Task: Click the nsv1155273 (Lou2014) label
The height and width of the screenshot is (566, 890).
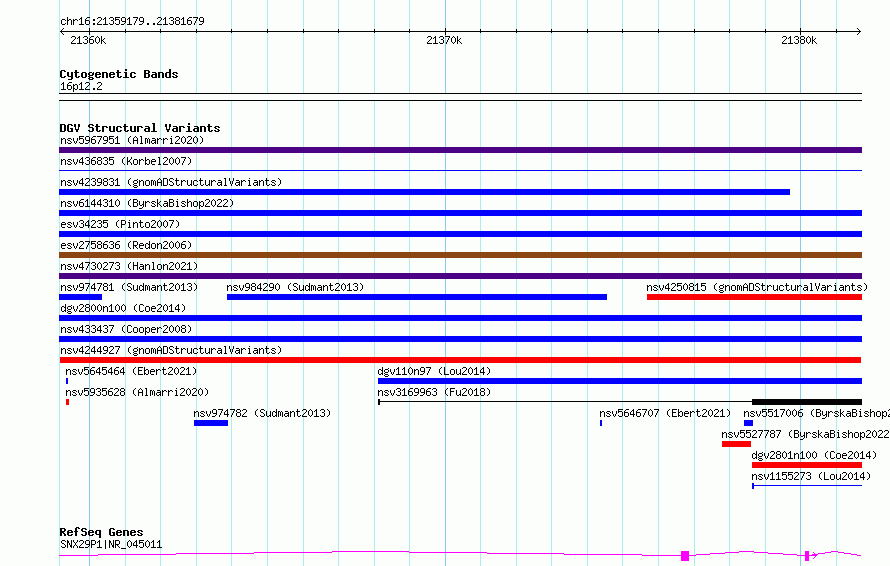Action: pos(811,476)
